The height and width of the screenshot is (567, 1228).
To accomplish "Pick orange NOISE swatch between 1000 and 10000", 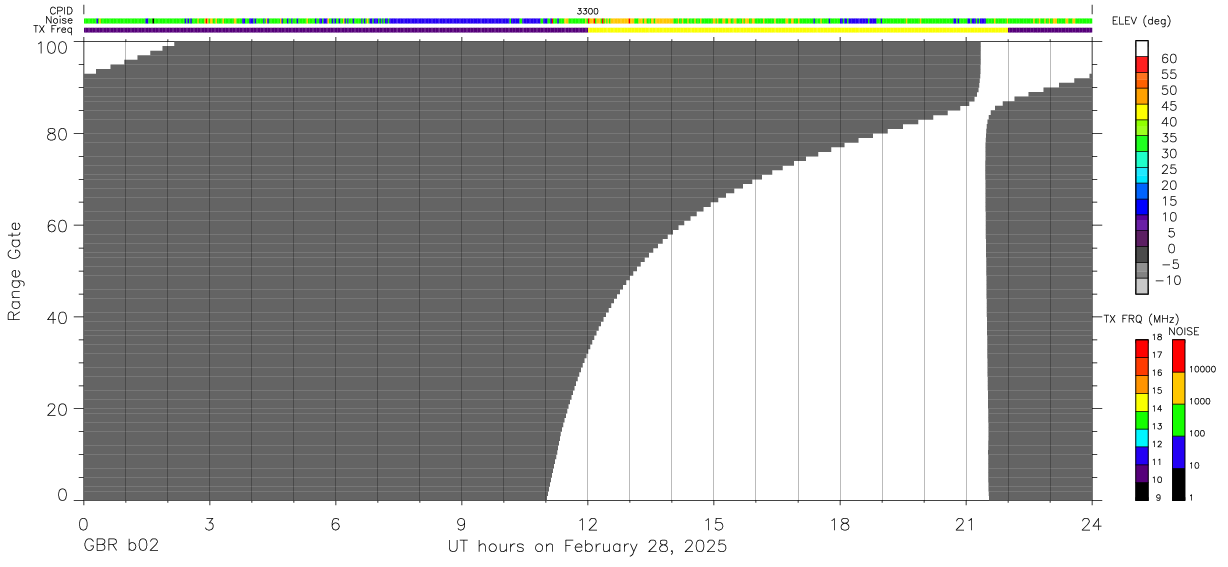I will pyautogui.click(x=1178, y=388).
